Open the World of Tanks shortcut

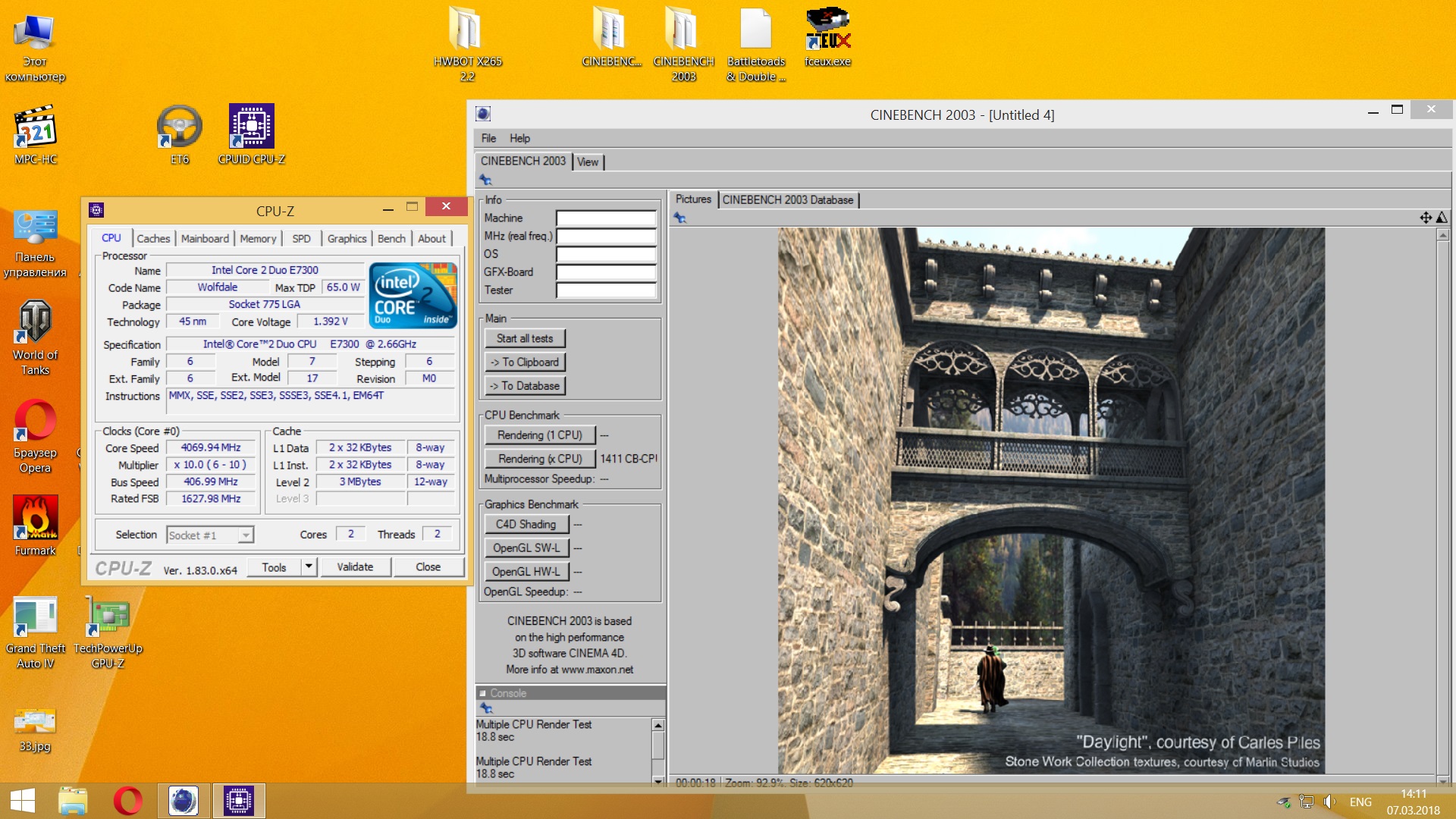35,337
